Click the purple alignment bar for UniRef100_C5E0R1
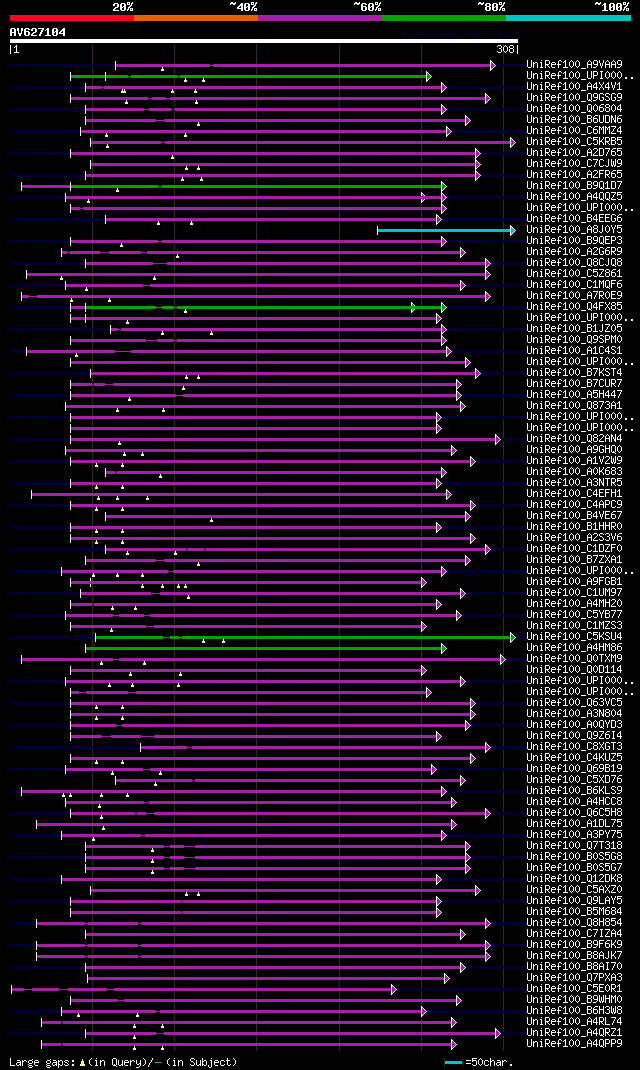 point(203,989)
